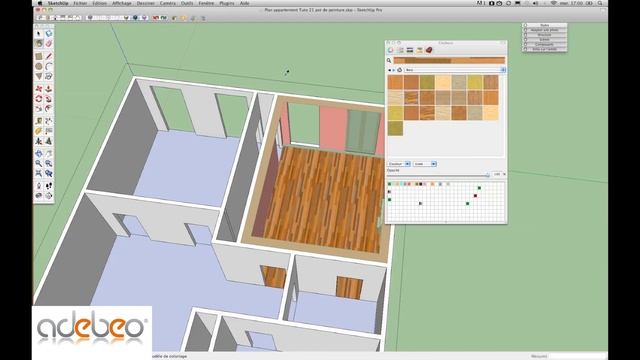640x360 pixels.
Task: Expand the Adapter une photo panel
Action: (x=545, y=30)
